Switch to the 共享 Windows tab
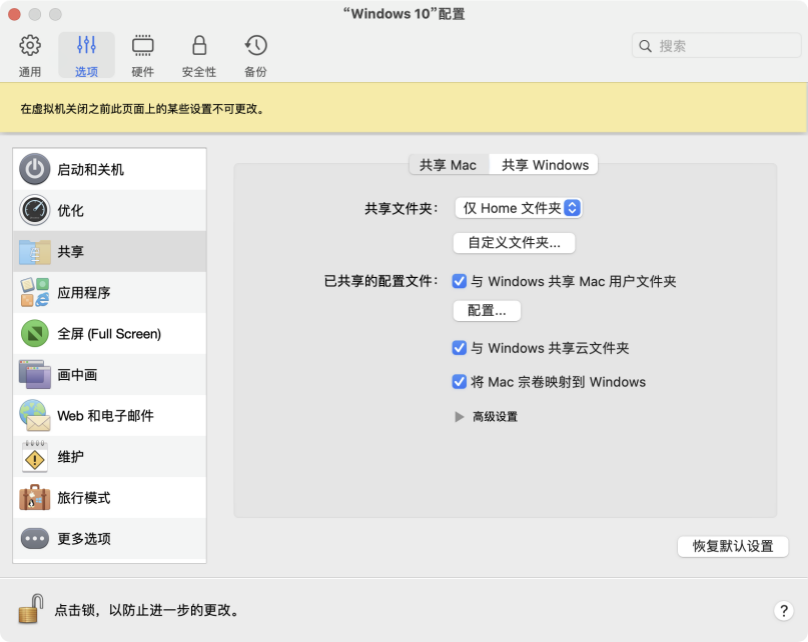 pos(545,165)
